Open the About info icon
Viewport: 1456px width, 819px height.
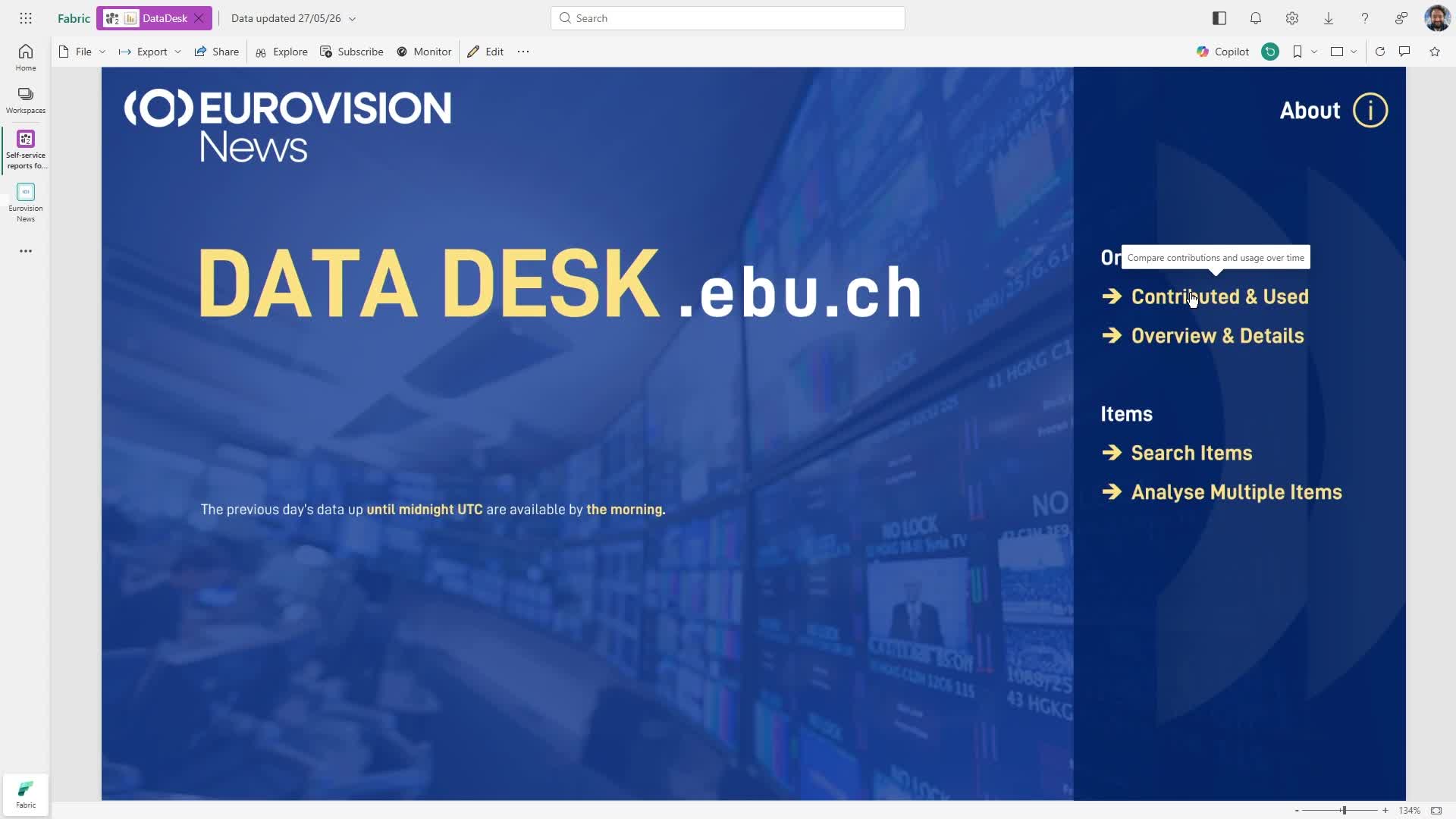(x=1370, y=111)
